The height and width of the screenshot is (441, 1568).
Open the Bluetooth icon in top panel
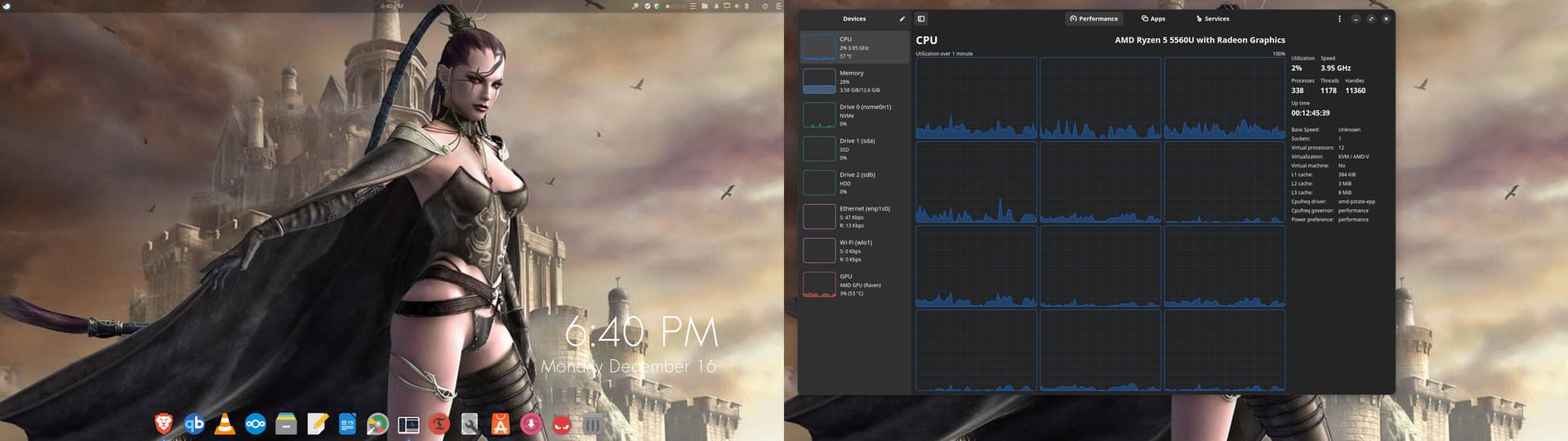746,6
